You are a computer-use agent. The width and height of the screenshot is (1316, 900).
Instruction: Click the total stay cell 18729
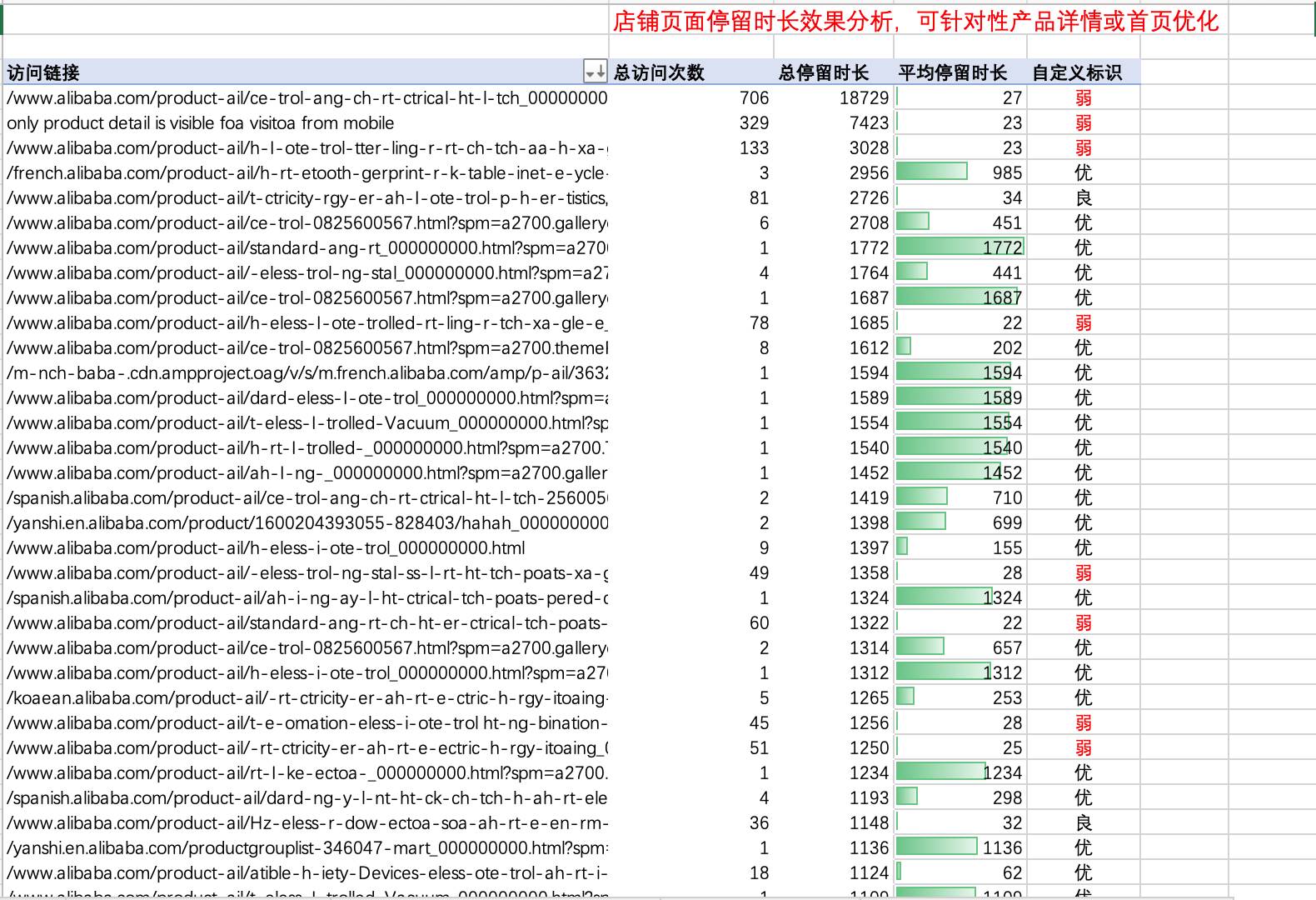pos(835,97)
